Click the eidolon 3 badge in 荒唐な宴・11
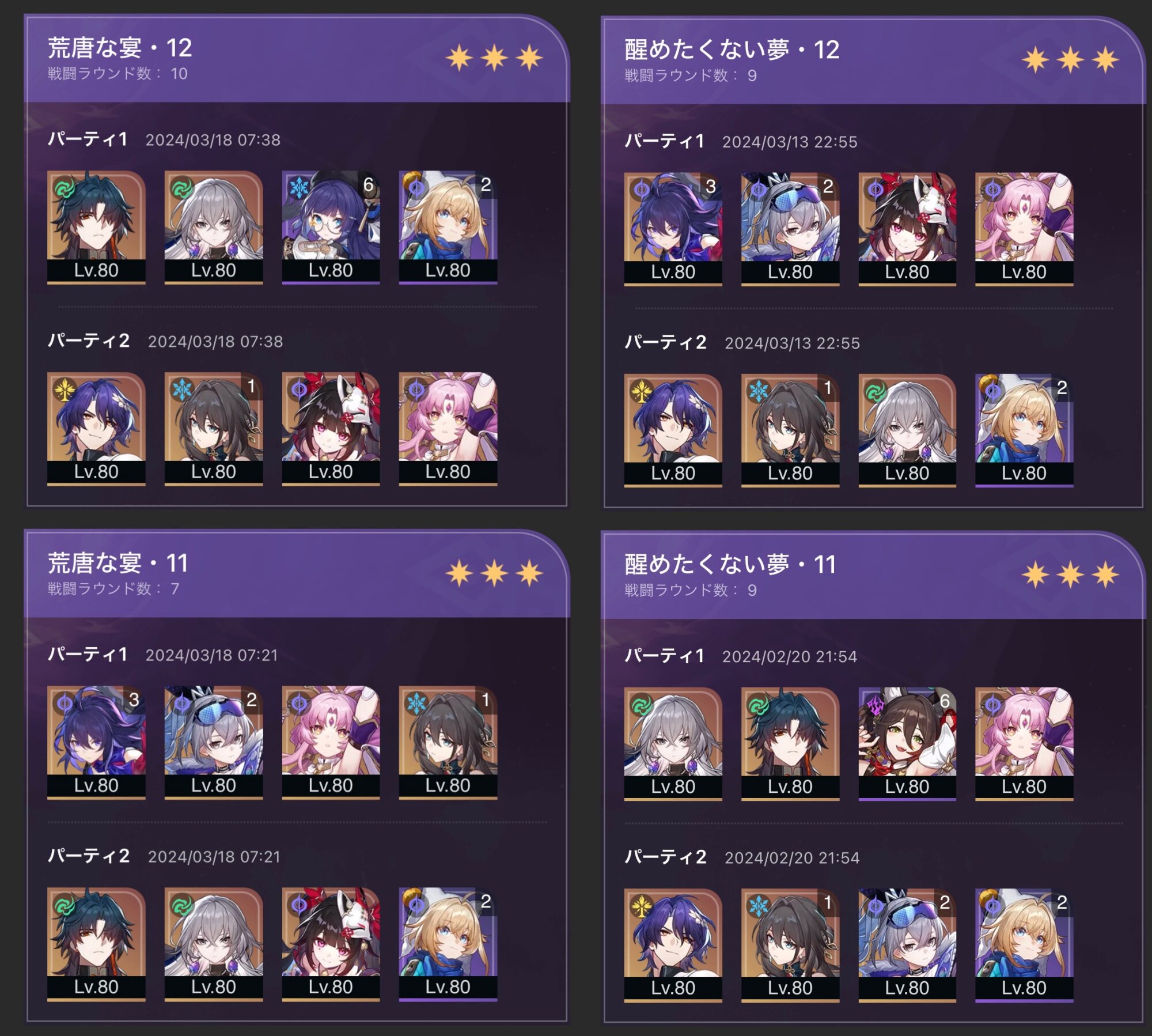1152x1036 pixels. point(134,700)
